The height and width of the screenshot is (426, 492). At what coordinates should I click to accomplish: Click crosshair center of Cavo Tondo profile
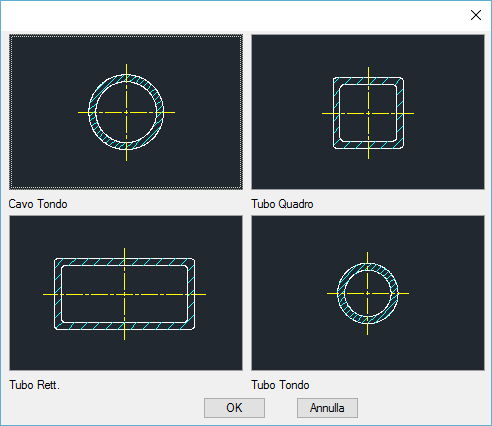(x=126, y=113)
